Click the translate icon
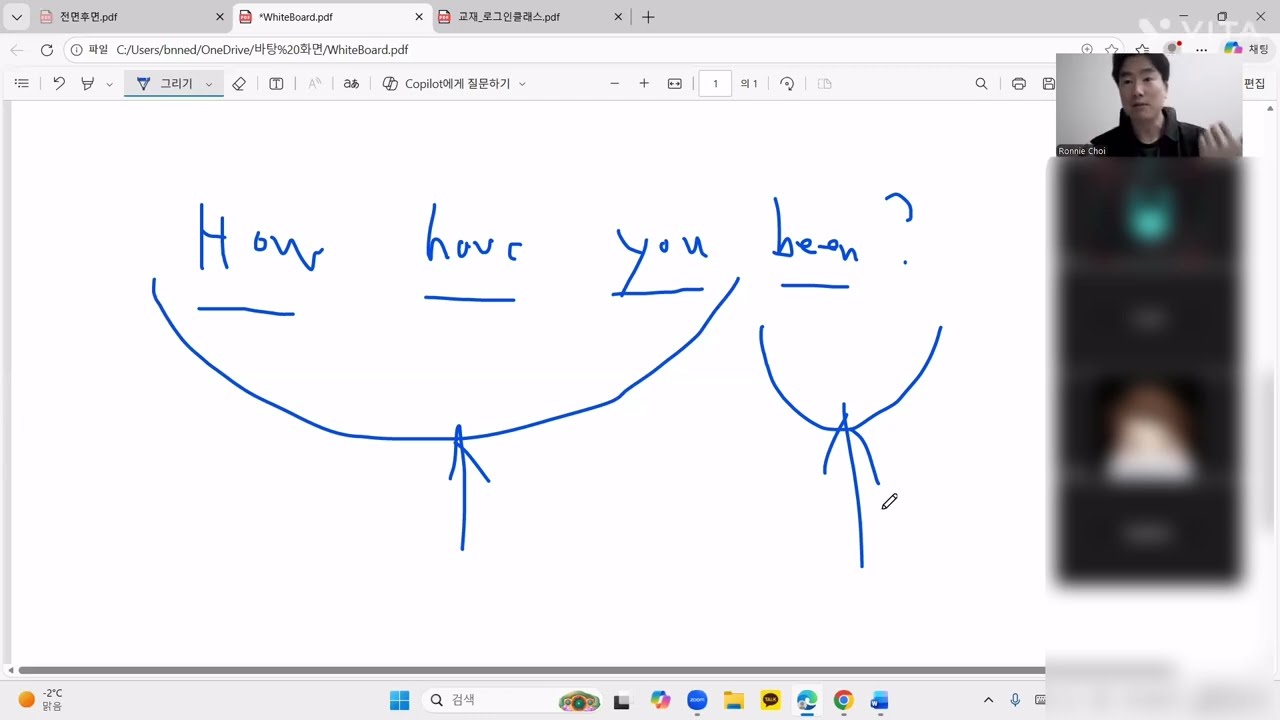The width and height of the screenshot is (1280, 720). [351, 84]
